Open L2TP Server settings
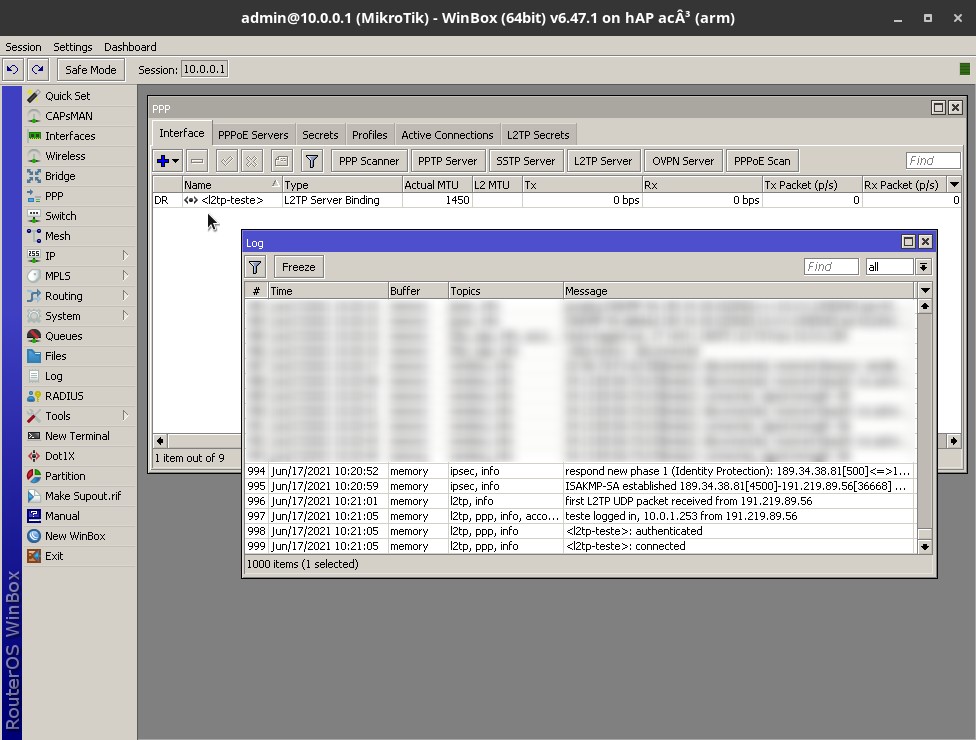 [x=603, y=161]
